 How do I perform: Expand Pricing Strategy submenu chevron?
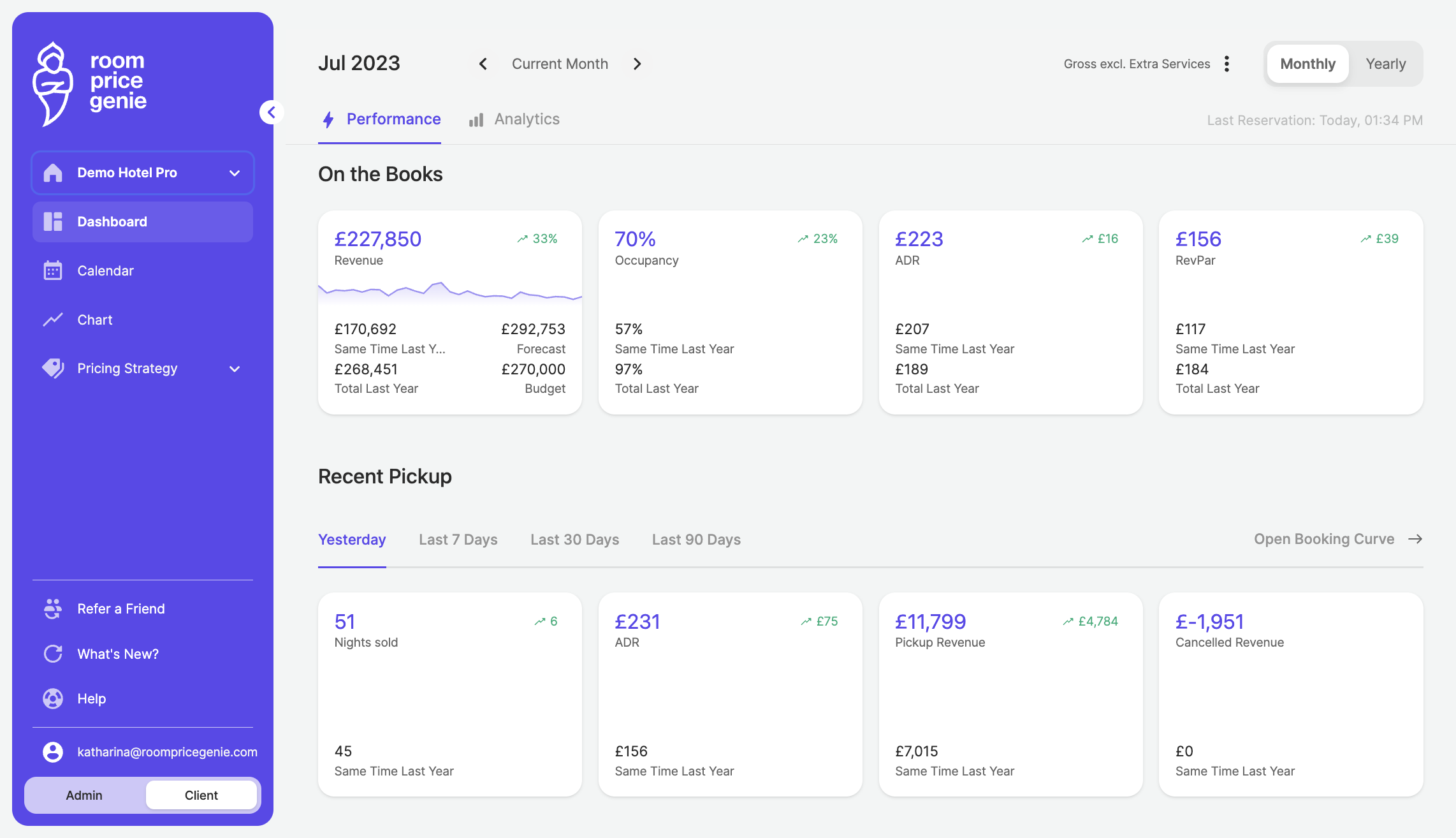pyautogui.click(x=235, y=369)
